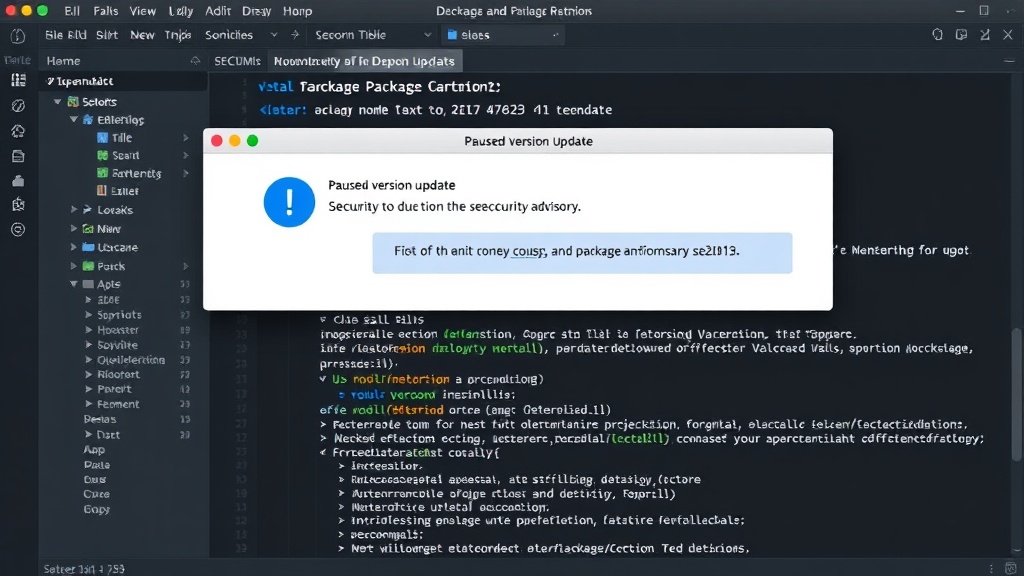Open the dropdown arrow beside Sonicies
Viewport: 1024px width, 576px height.
point(274,35)
